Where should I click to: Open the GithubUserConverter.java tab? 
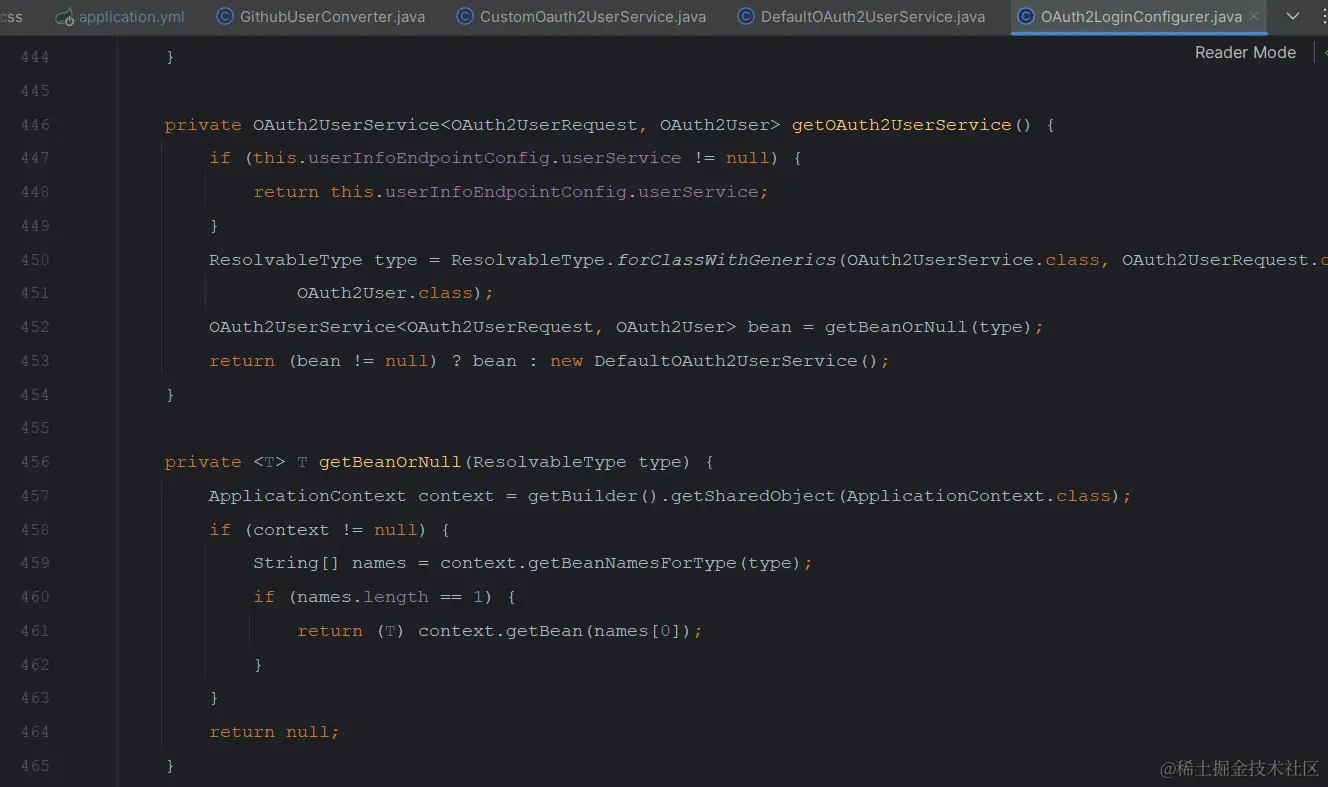point(331,17)
